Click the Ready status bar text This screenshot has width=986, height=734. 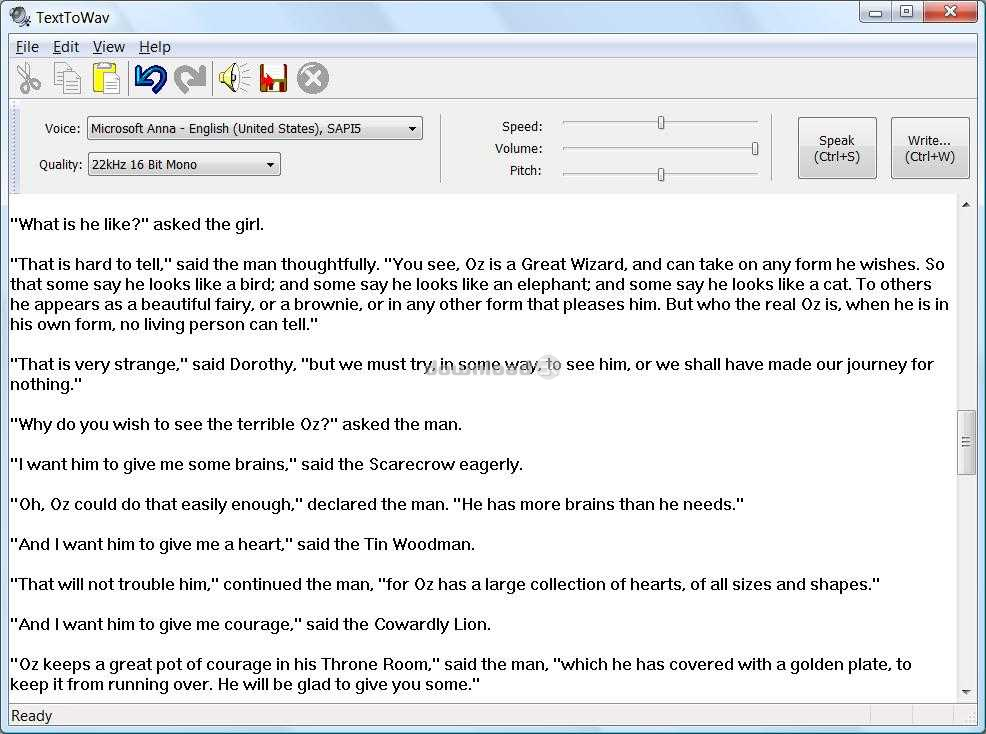coord(31,716)
